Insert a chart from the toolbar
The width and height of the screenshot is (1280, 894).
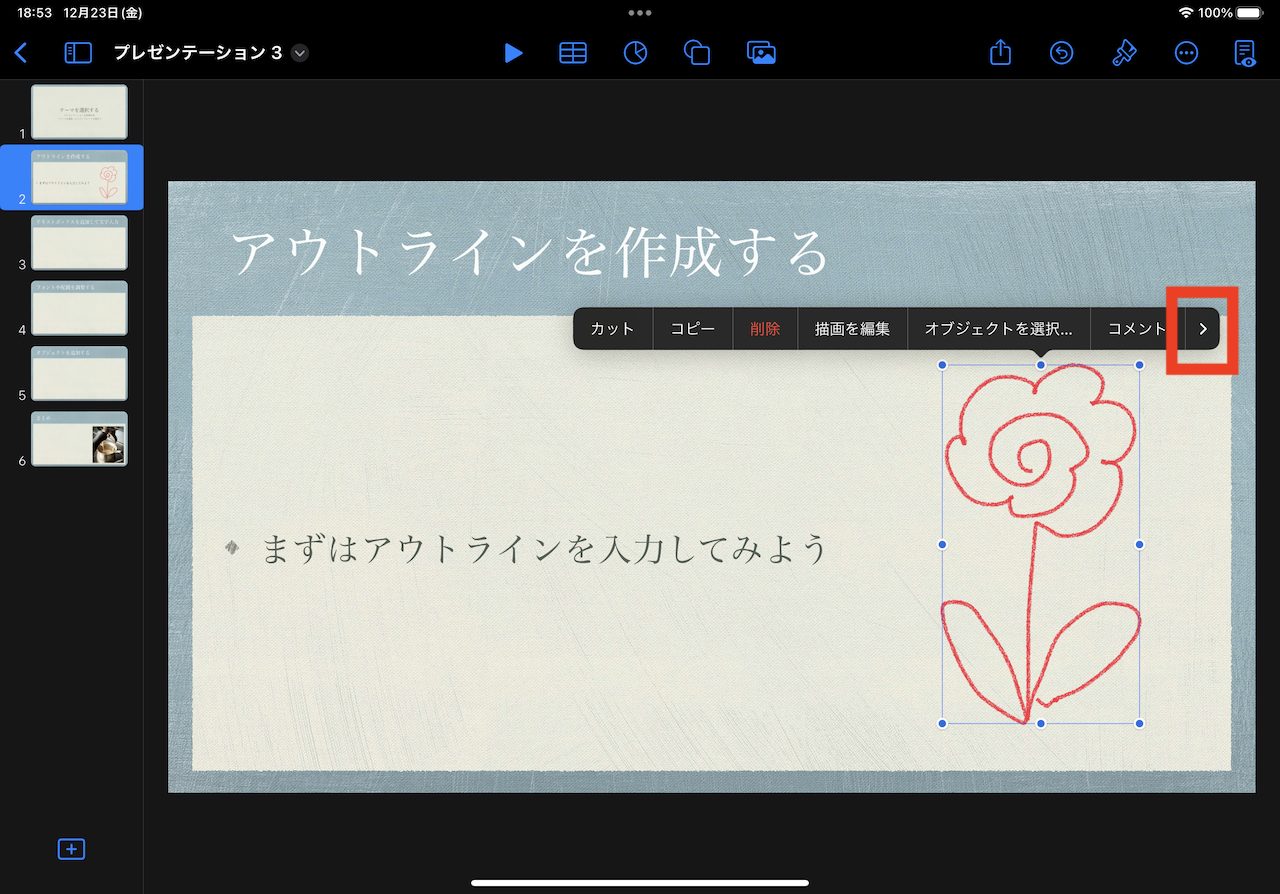(635, 53)
